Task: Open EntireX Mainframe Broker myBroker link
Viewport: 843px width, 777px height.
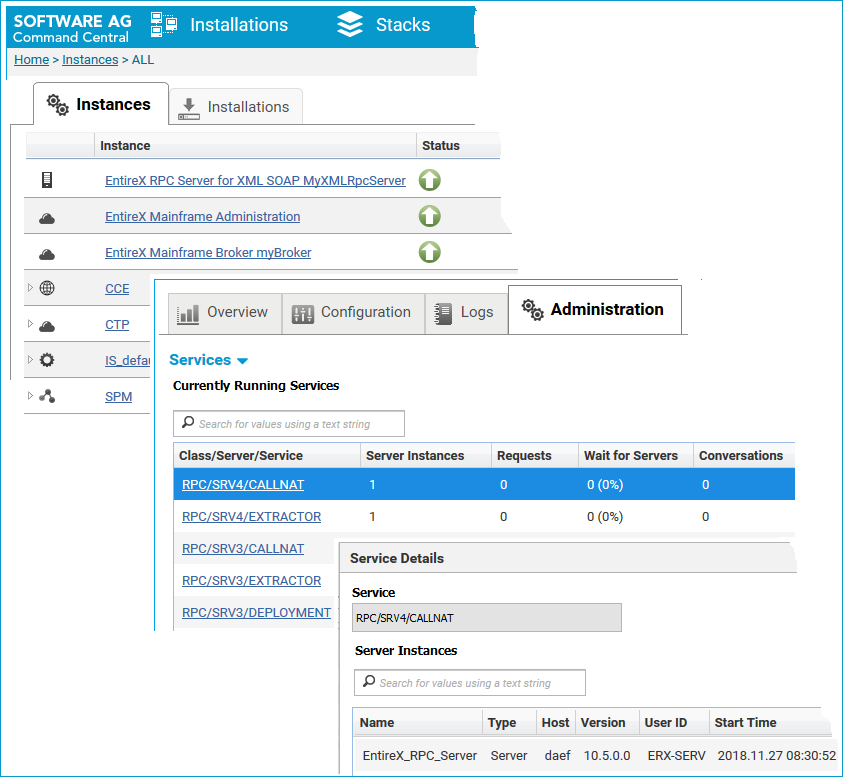Action: point(208,253)
